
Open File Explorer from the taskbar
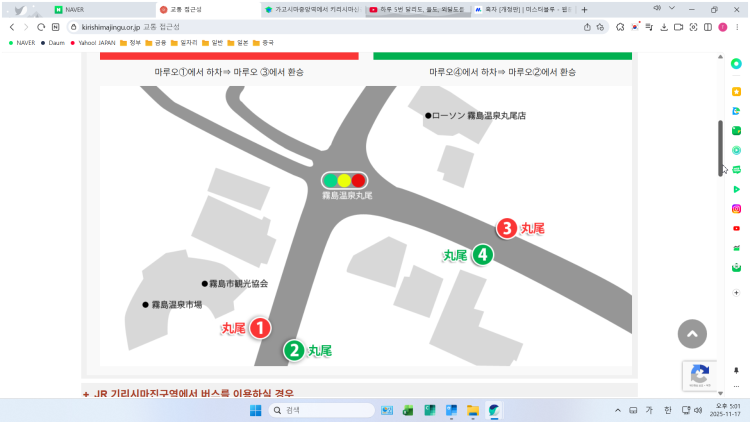tap(474, 410)
